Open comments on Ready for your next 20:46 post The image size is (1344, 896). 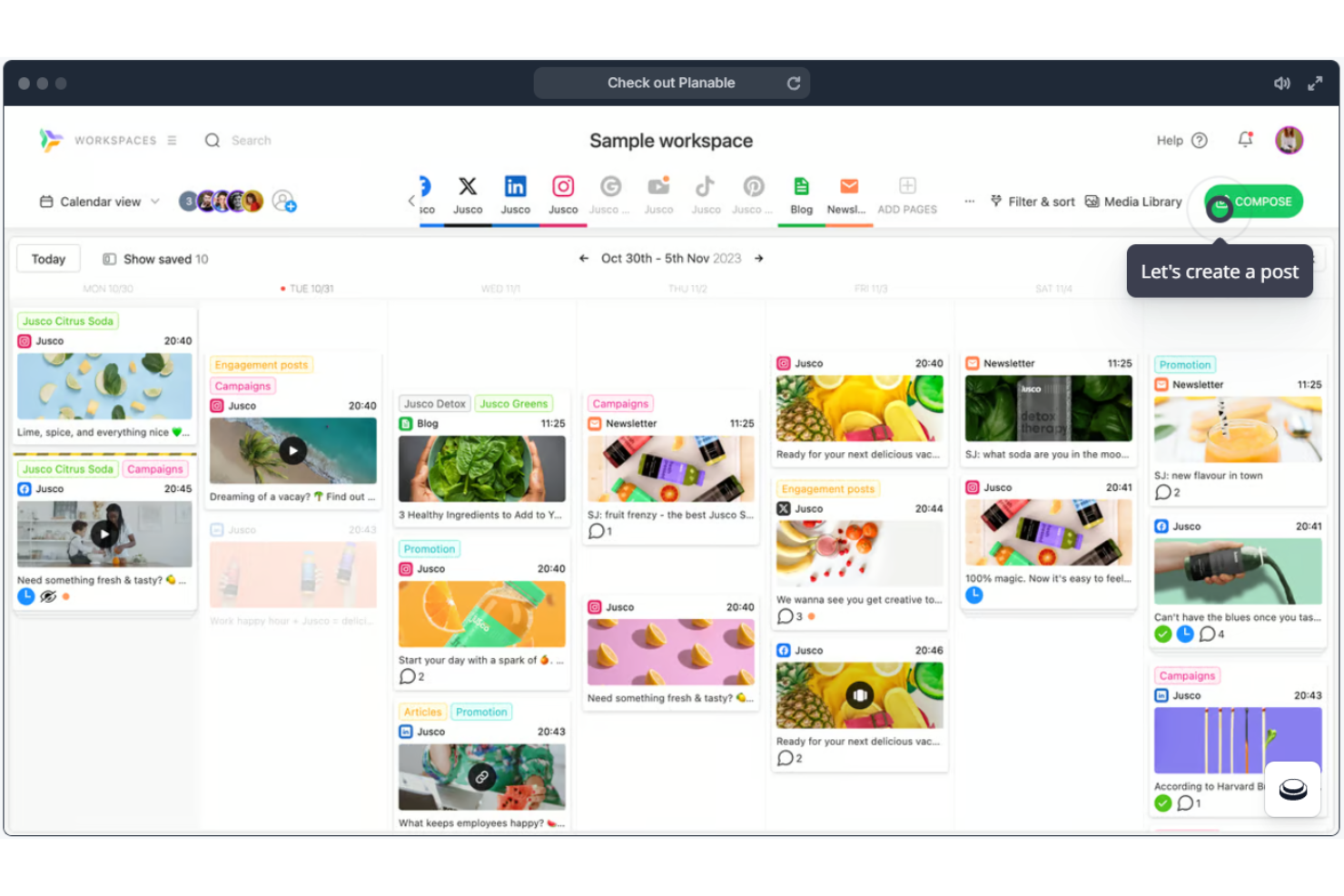click(x=789, y=758)
